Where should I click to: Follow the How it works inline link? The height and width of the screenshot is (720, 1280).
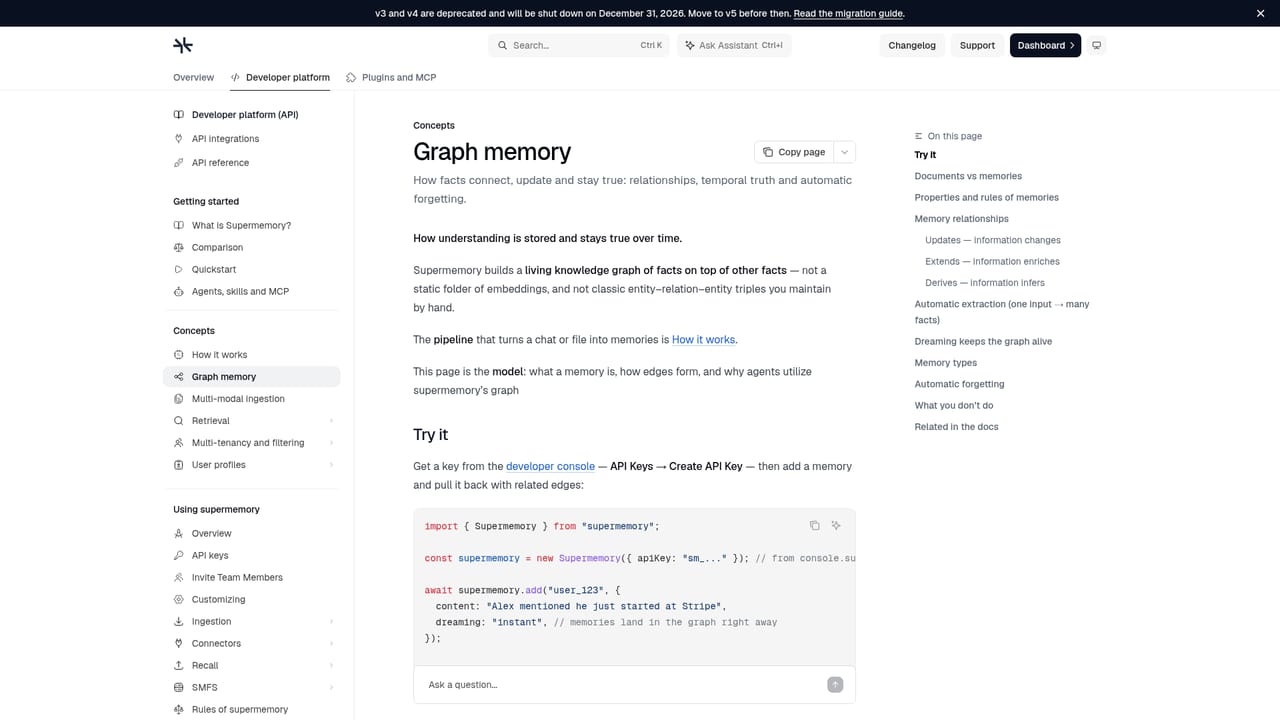[x=704, y=340]
